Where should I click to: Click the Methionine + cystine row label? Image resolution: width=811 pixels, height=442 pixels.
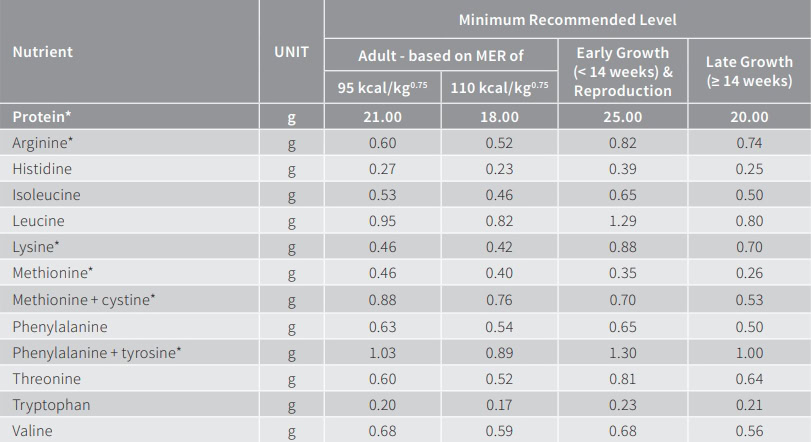pyautogui.click(x=84, y=300)
